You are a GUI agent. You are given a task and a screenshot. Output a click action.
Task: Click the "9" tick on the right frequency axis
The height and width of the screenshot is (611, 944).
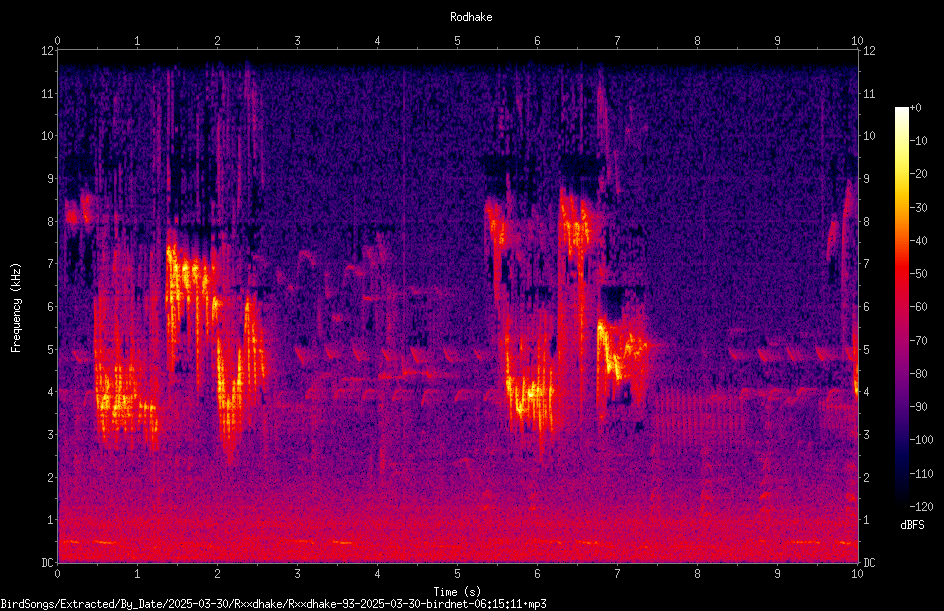click(866, 179)
